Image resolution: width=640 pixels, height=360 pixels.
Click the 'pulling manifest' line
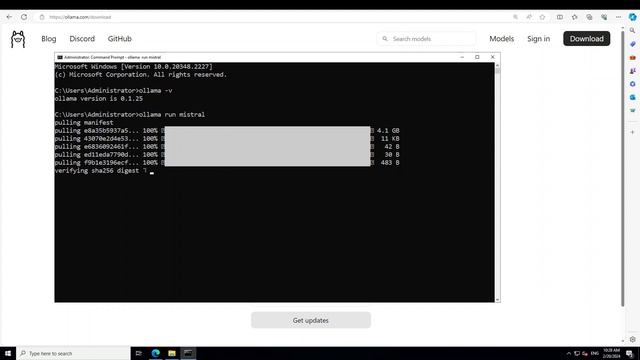[x=84, y=122]
